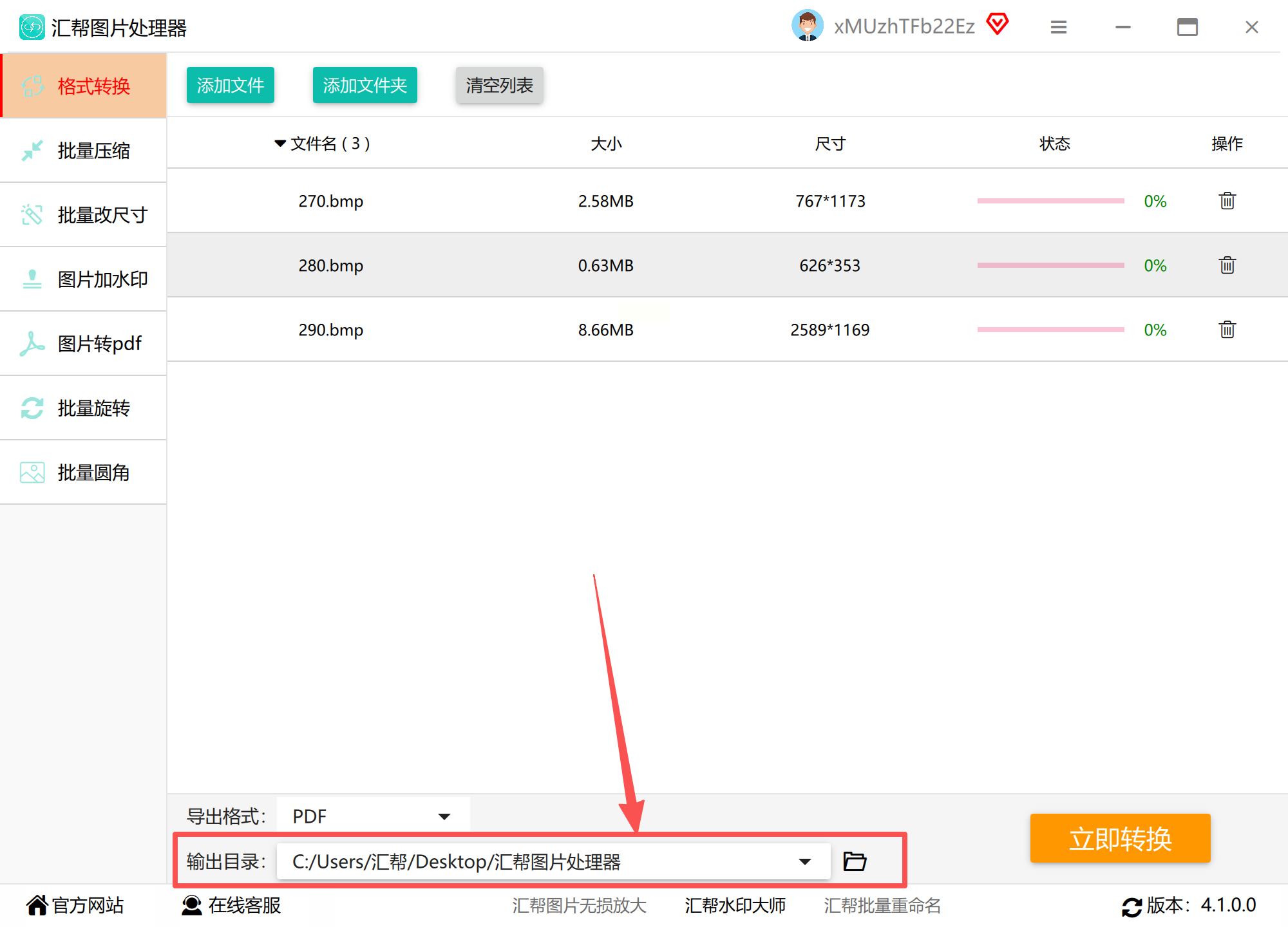Check for updates via version refresh icon
This screenshot has height=927, width=1288.
[1132, 906]
